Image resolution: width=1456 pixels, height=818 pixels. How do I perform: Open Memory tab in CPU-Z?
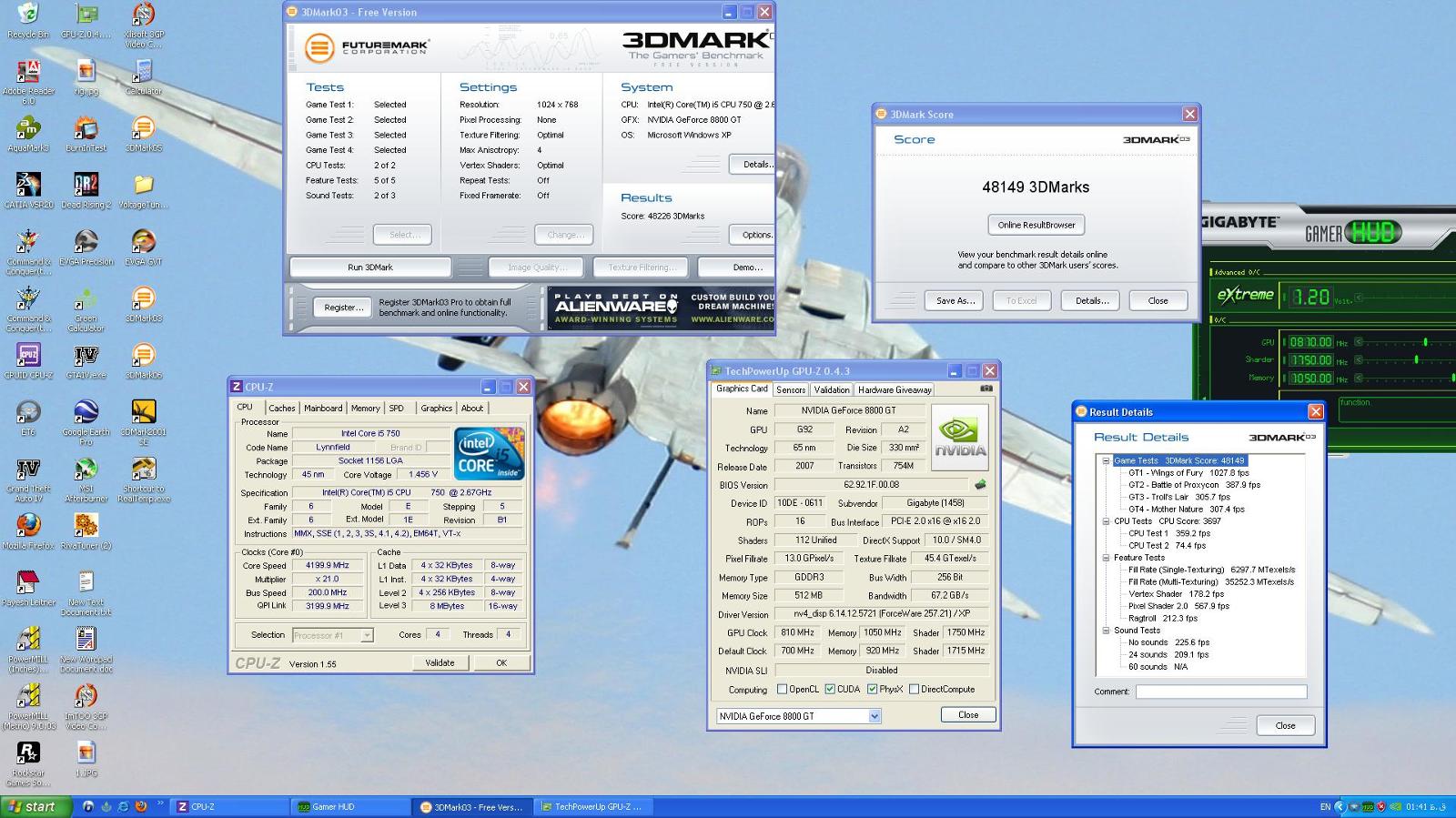pos(365,409)
